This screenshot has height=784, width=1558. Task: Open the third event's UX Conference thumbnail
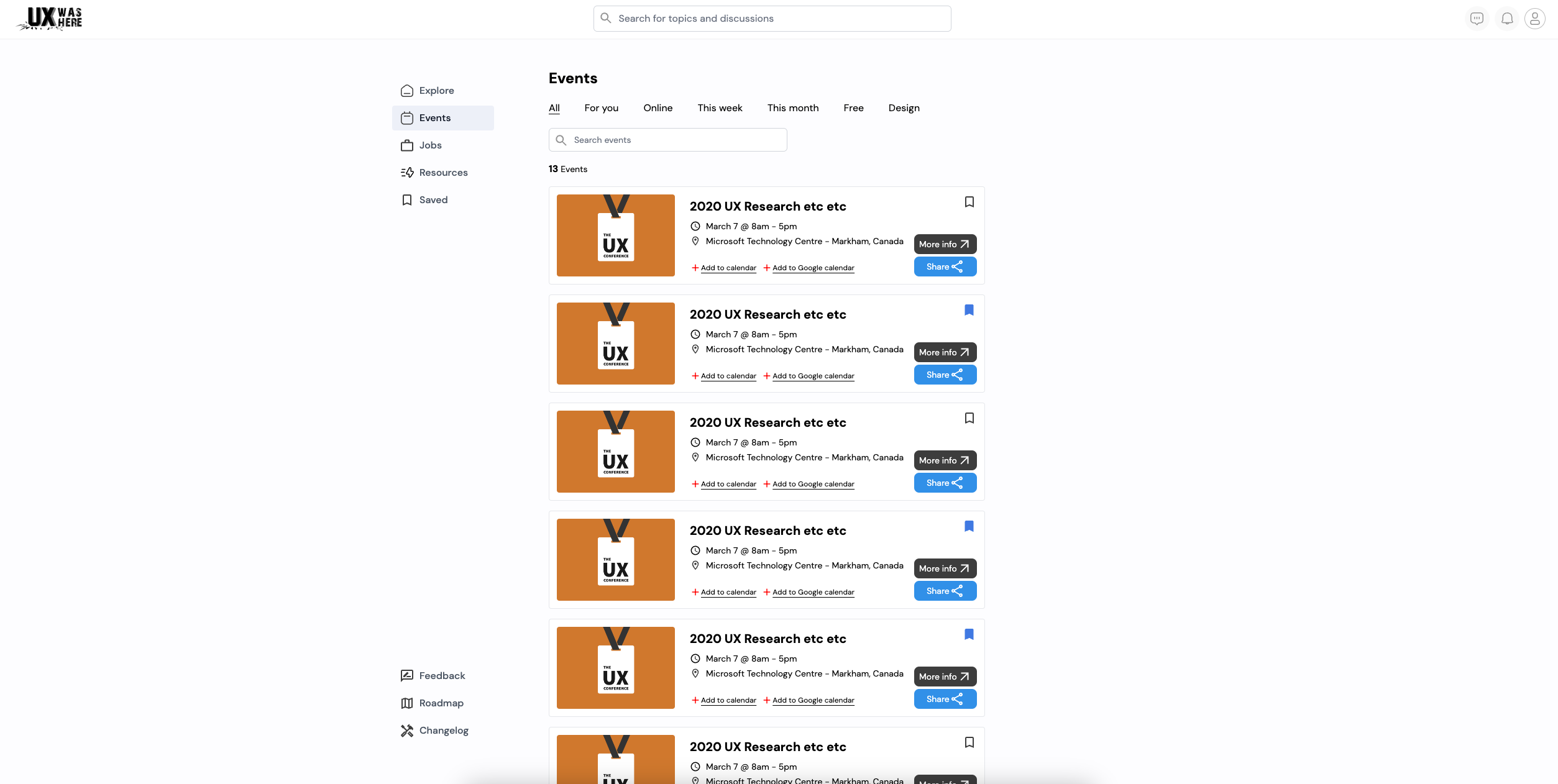click(616, 452)
